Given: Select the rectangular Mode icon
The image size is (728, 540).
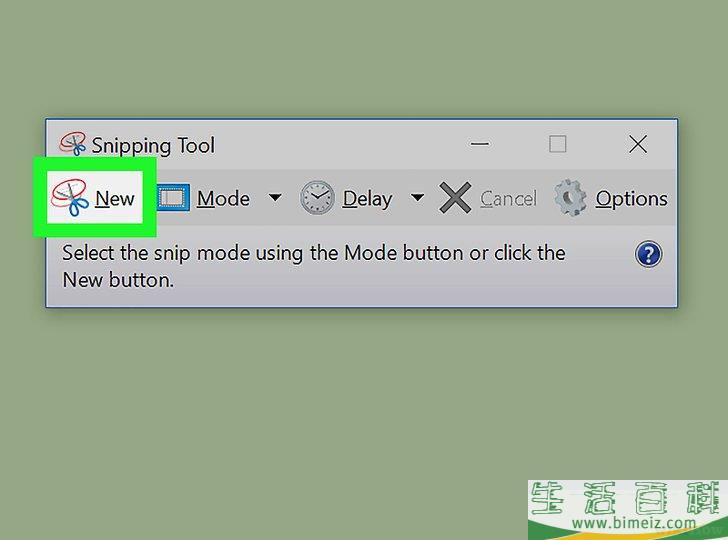Looking at the screenshot, I should 172,198.
